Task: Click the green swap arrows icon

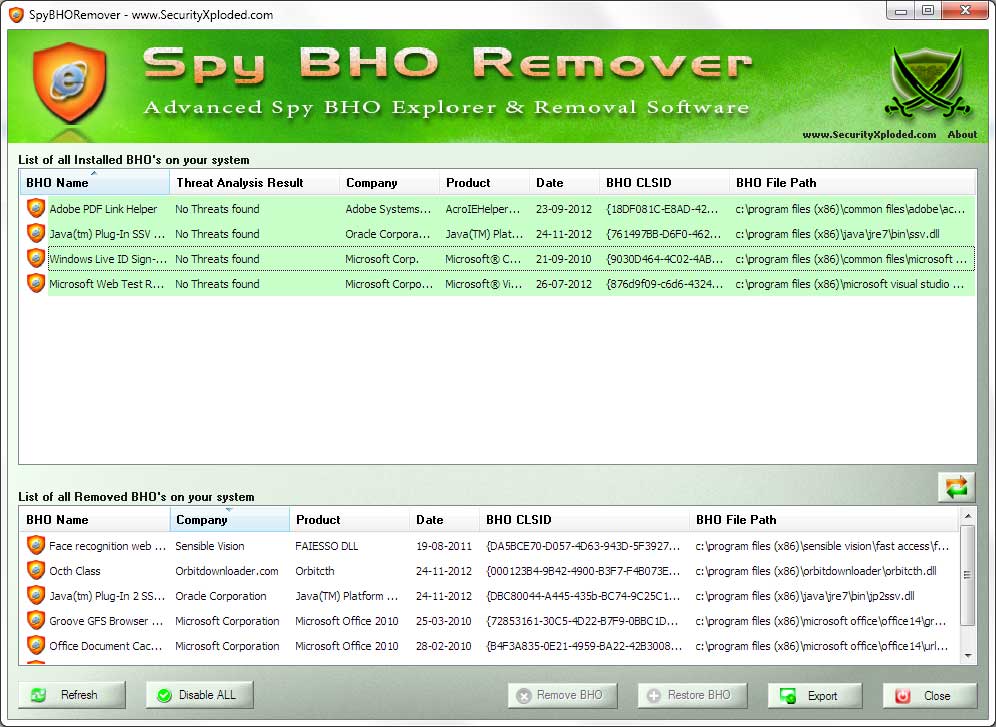Action: point(957,487)
